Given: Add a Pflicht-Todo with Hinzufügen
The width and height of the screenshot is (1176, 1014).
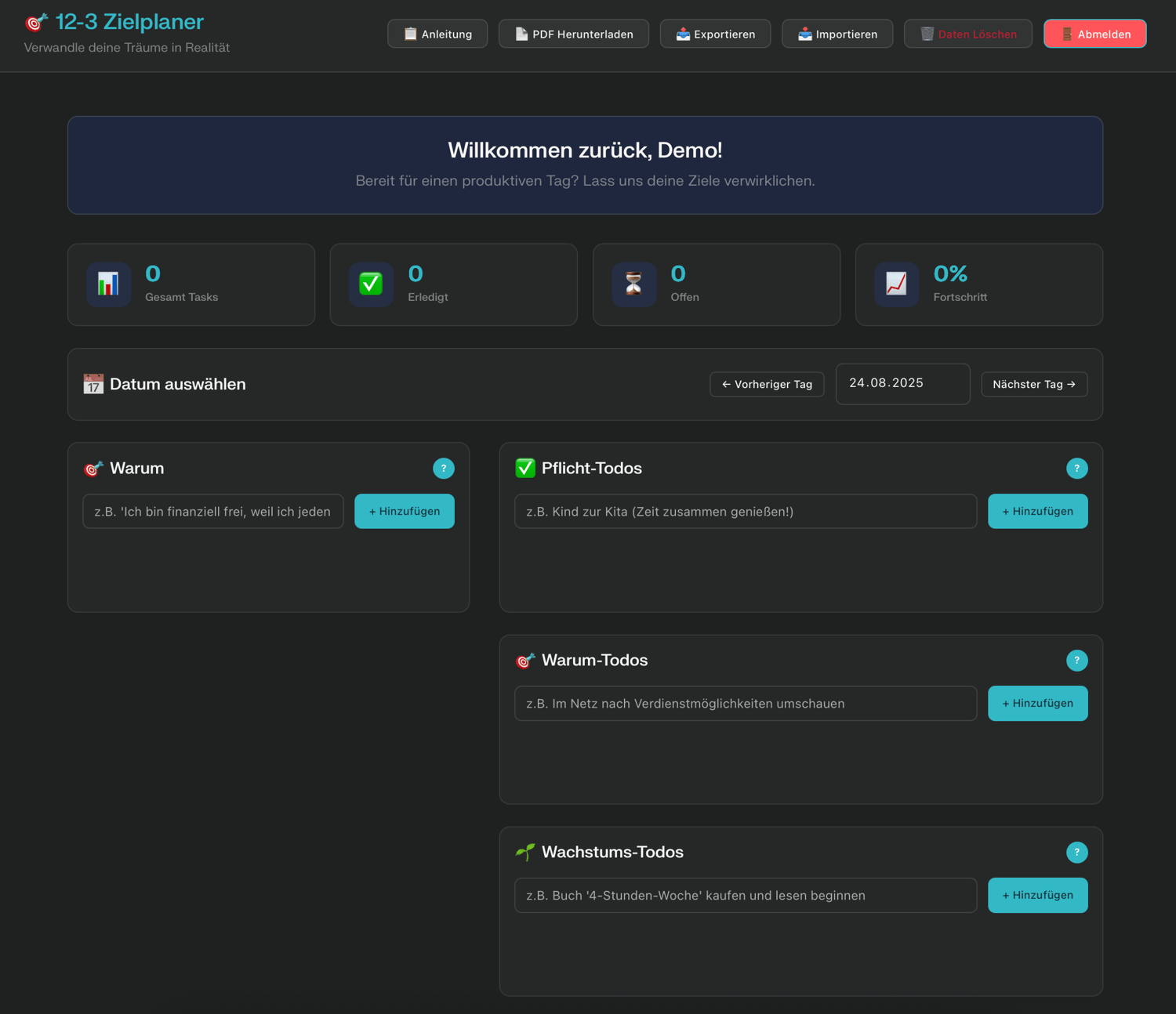Looking at the screenshot, I should point(1038,511).
